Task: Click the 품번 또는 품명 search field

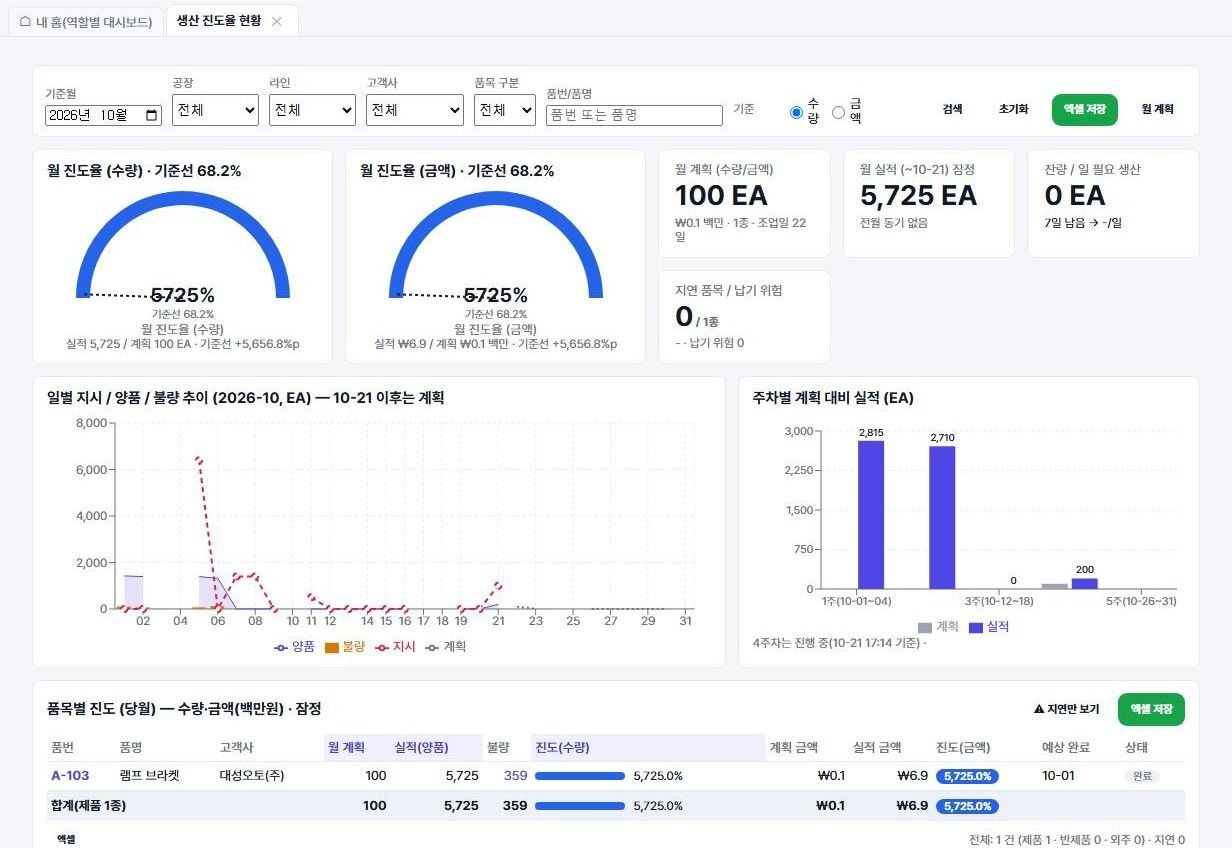Action: 634,115
